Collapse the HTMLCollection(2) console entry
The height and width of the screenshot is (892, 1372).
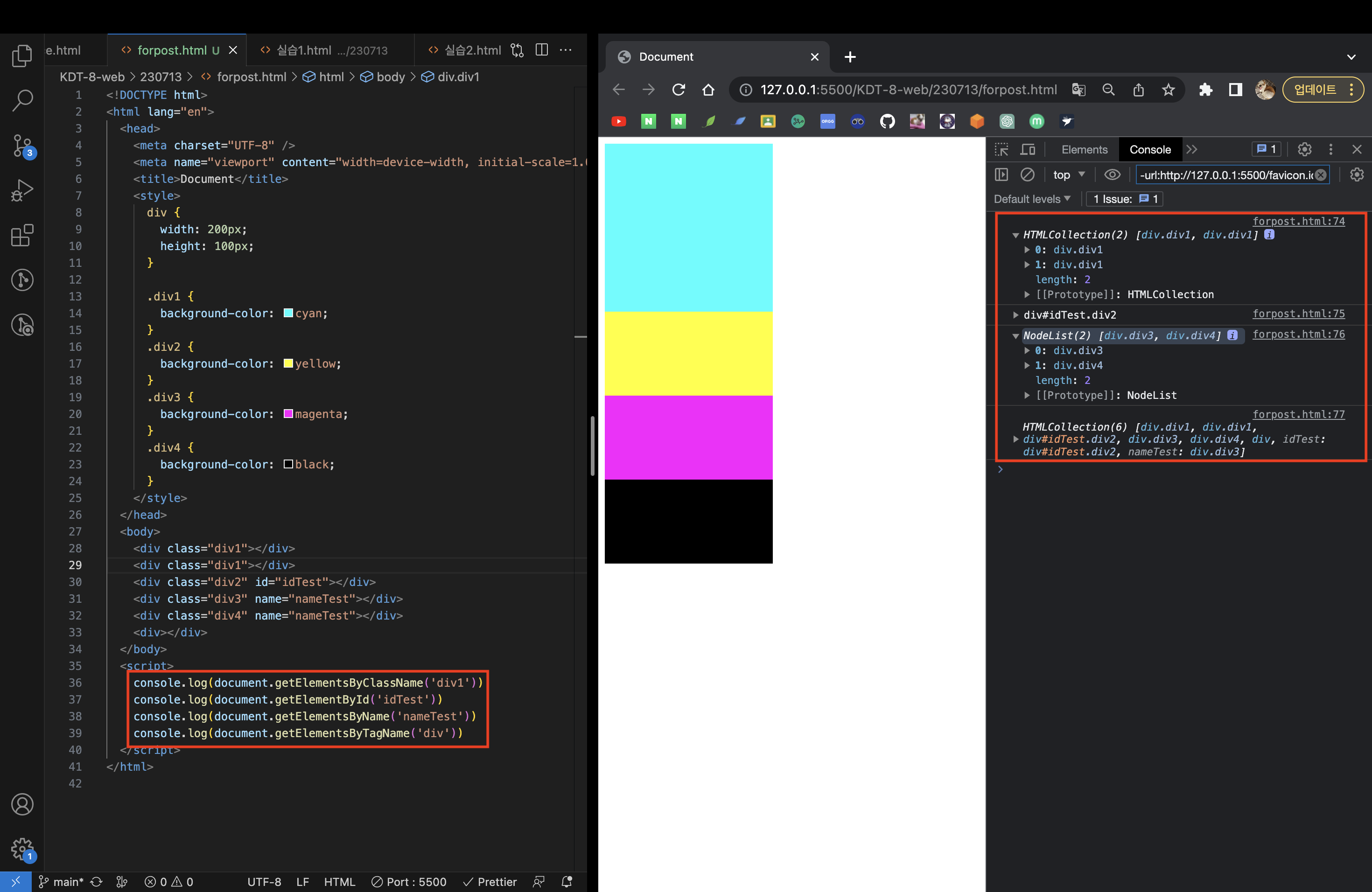[1016, 235]
